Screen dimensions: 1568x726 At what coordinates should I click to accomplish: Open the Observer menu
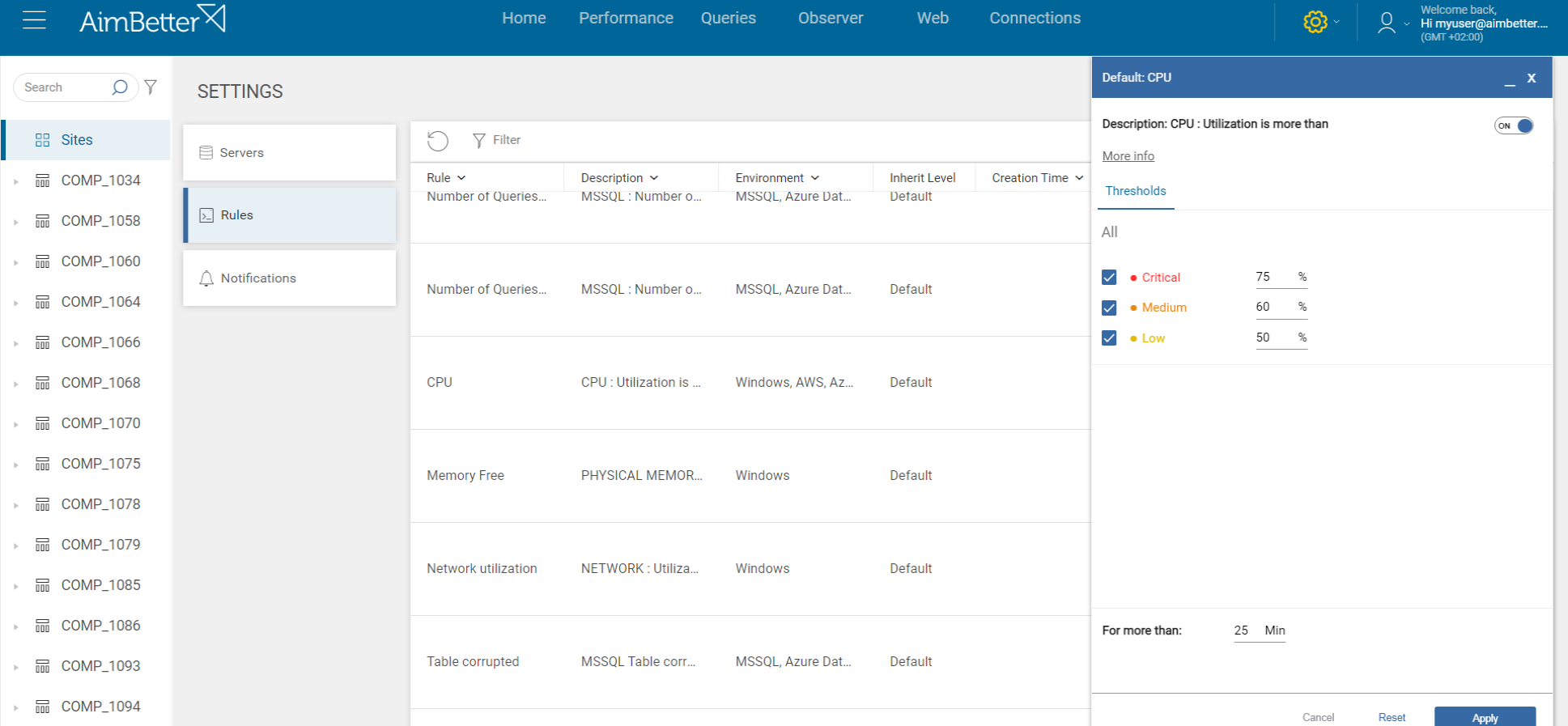point(831,19)
